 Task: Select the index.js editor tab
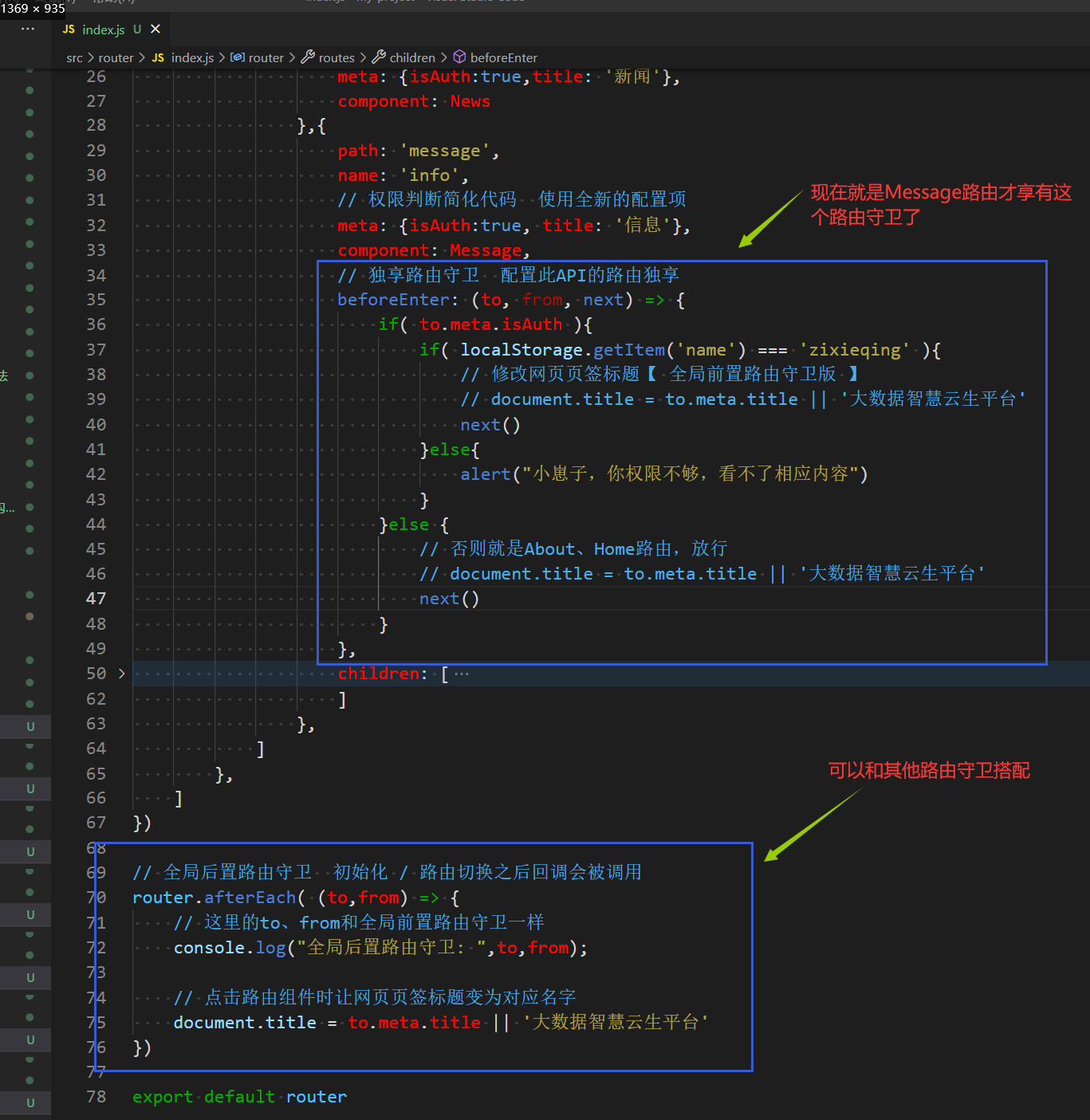111,29
